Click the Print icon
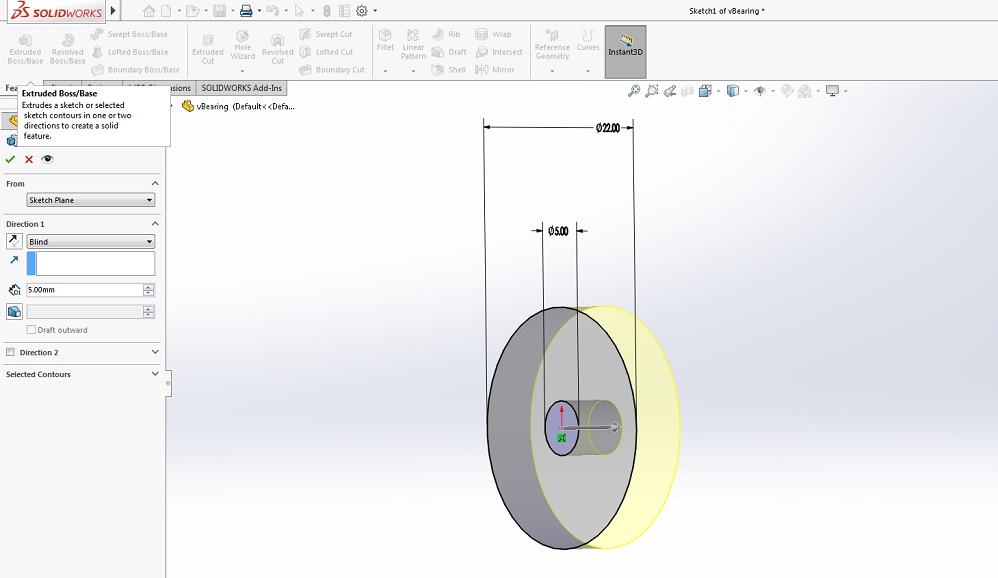Image resolution: width=998 pixels, height=578 pixels. (x=246, y=11)
